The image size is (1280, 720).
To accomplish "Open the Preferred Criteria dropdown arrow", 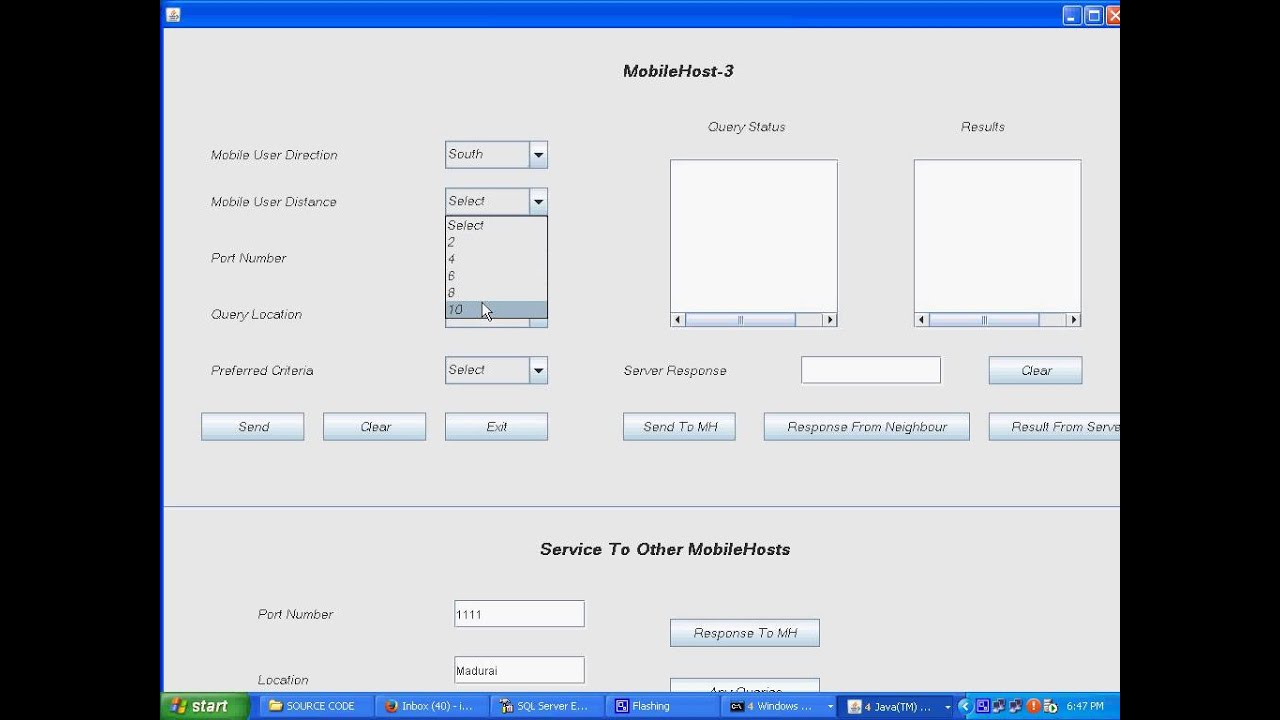I will point(538,370).
